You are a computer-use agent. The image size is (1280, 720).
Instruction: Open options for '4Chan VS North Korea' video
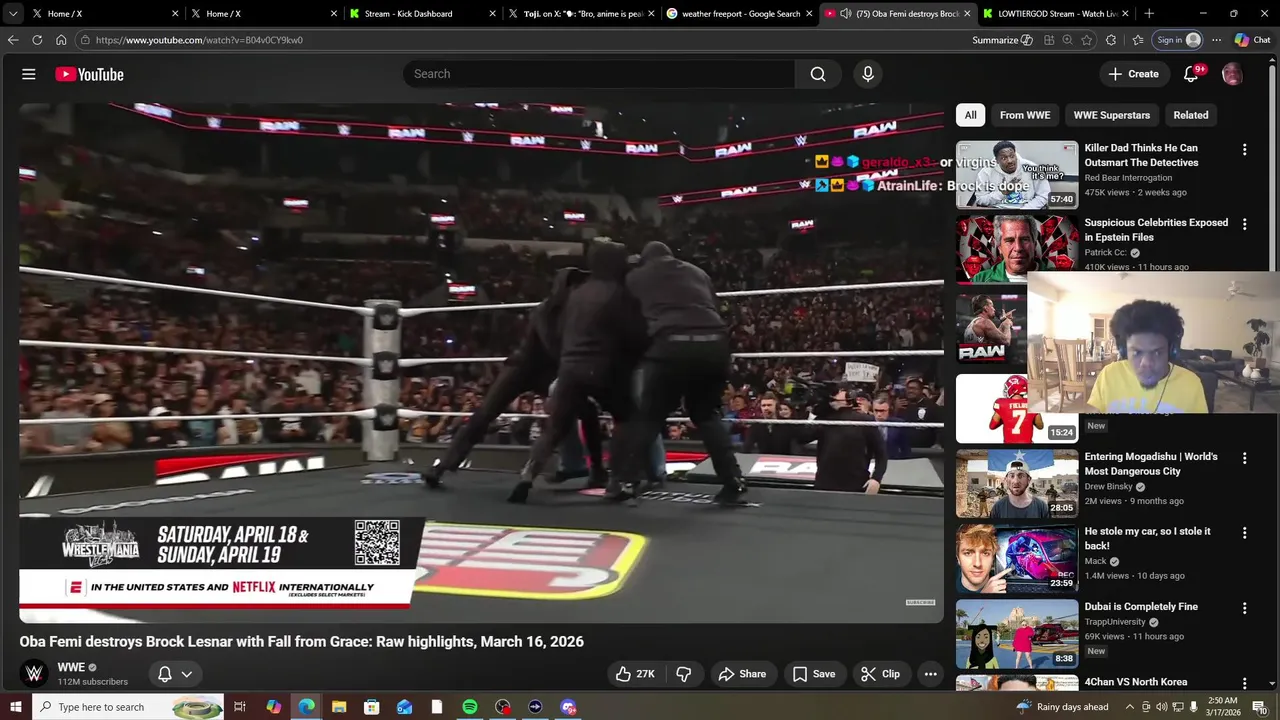1244,683
